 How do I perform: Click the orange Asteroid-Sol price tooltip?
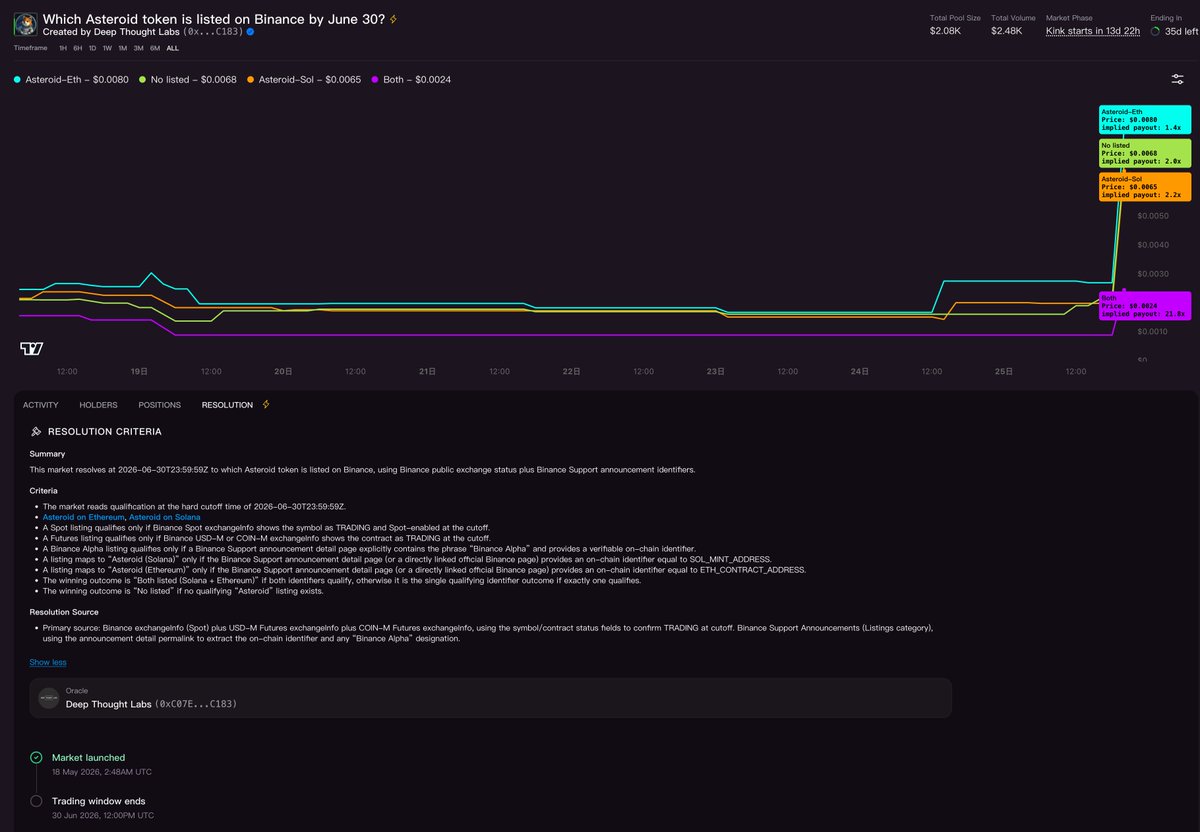point(1145,186)
